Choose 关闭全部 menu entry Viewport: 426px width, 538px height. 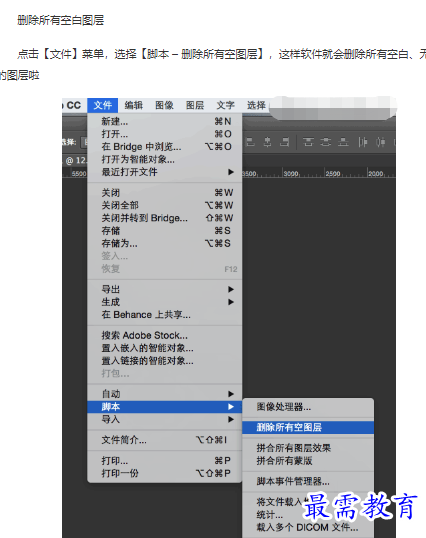pos(165,206)
